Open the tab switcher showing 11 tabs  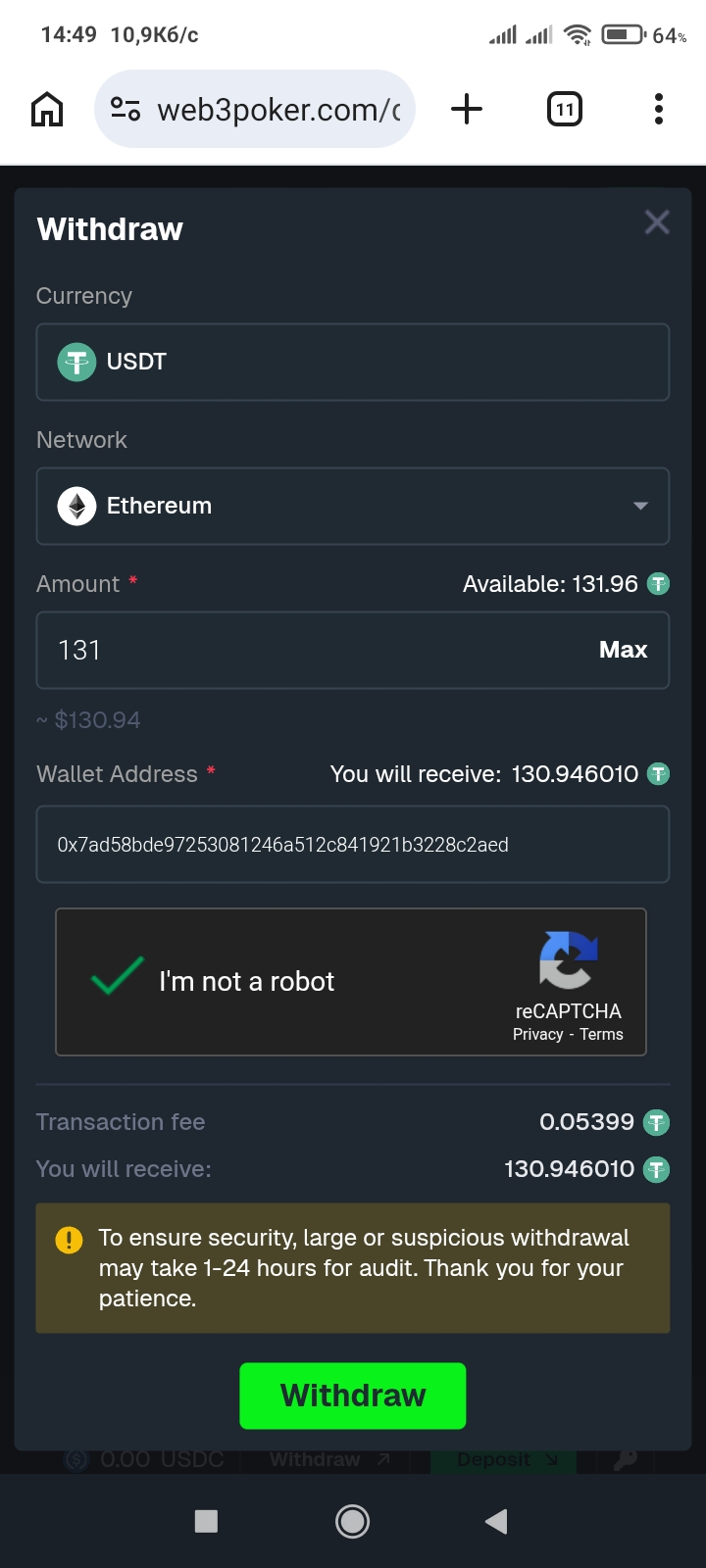click(564, 109)
